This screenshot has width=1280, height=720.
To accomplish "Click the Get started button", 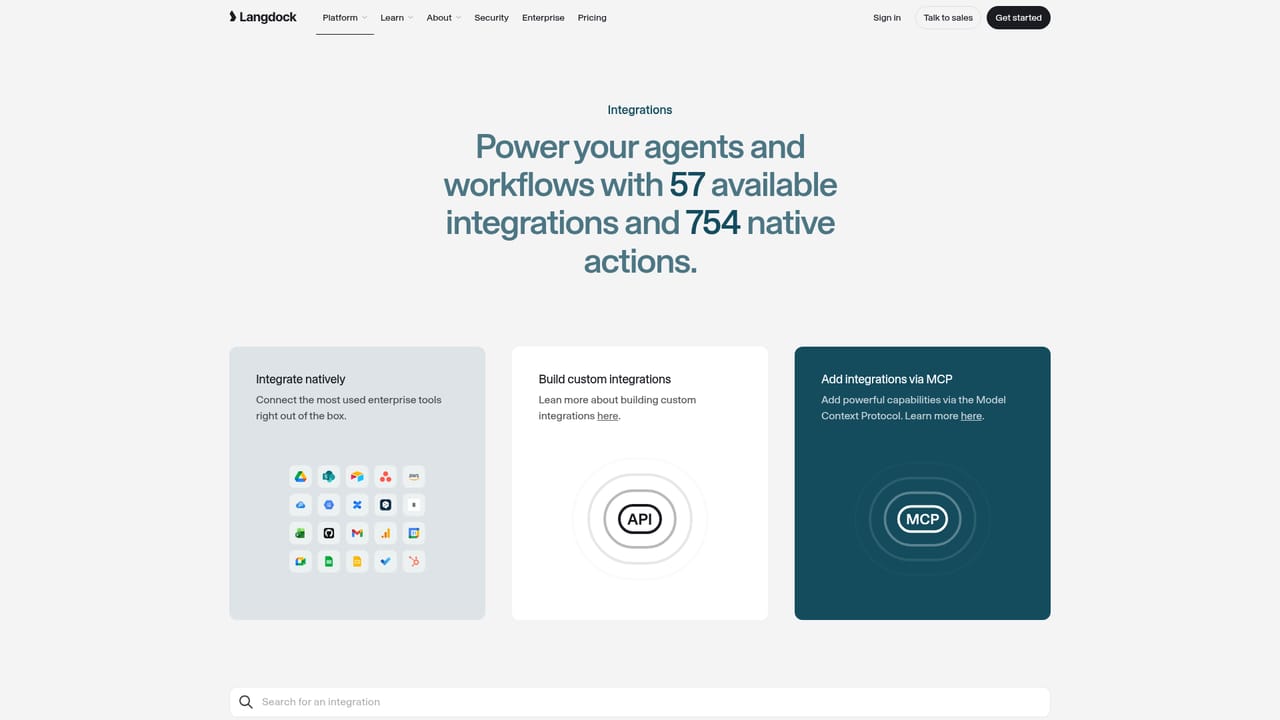I will tap(1018, 18).
